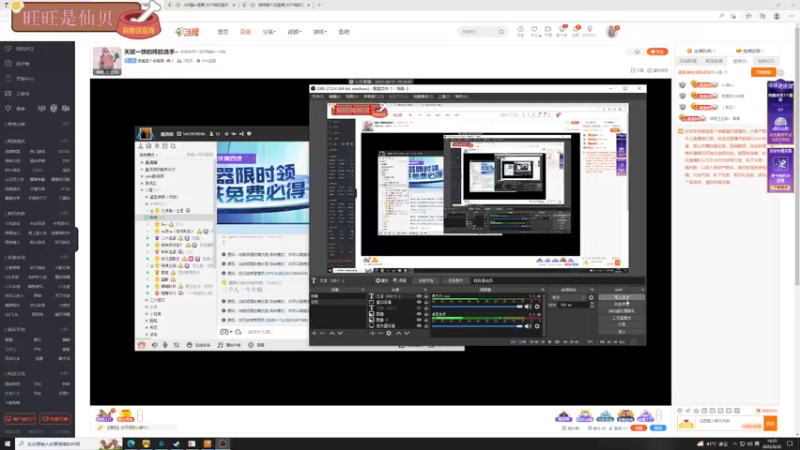800x450 pixels.
Task: Move scene up in OBS Scenes panel
Action: (332, 333)
